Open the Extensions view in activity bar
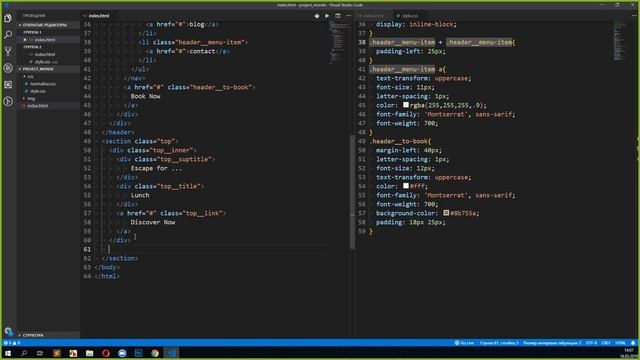The image size is (640, 360). [x=8, y=85]
